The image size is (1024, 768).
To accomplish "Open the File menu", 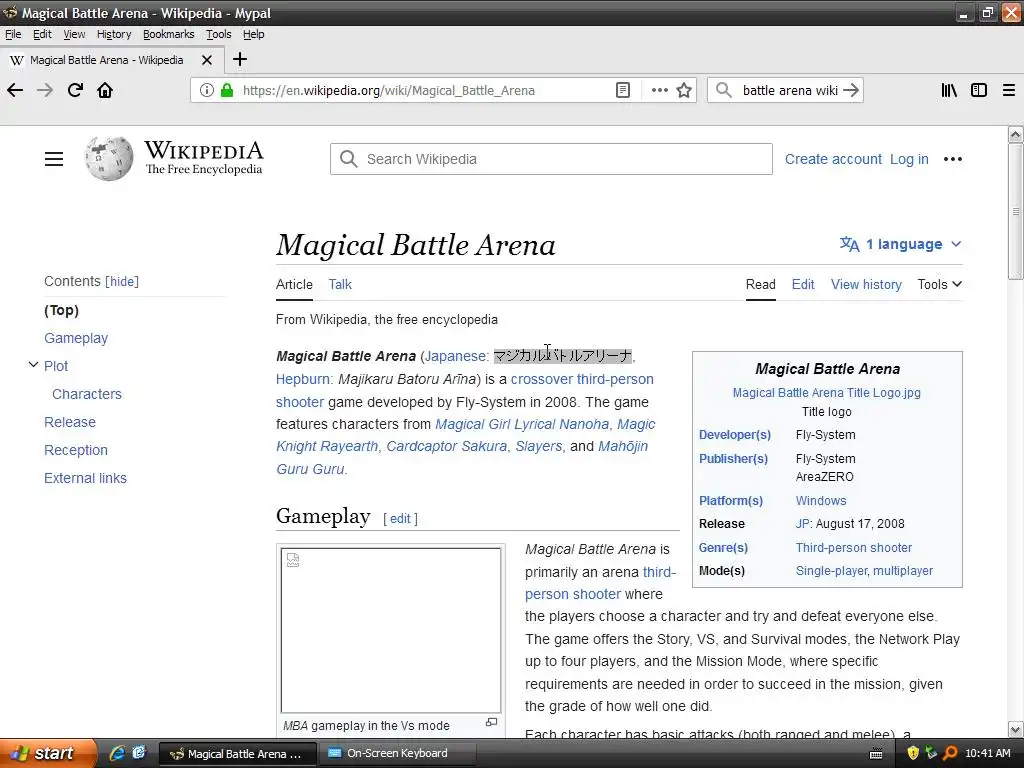I will [13, 34].
